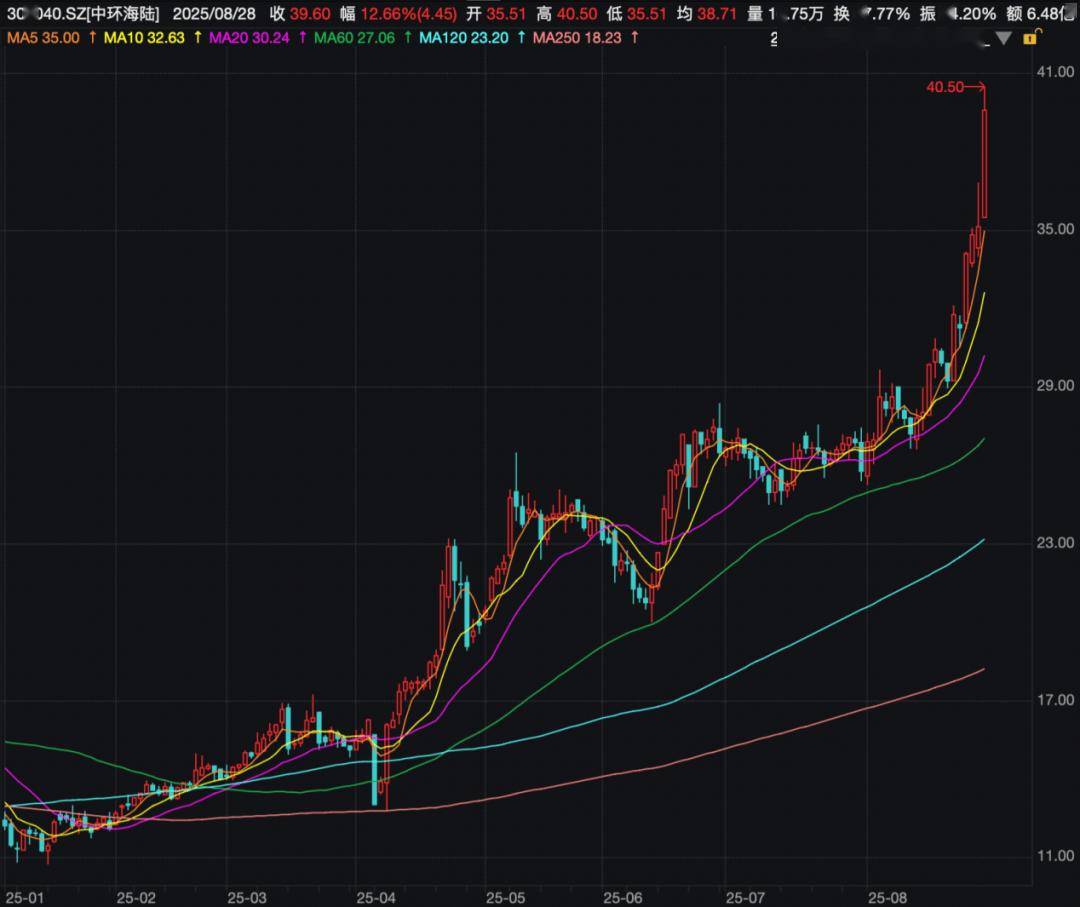Screen dimensions: 1080x907
Task: Click the yellow up arrow after MA10
Action: click(x=196, y=37)
